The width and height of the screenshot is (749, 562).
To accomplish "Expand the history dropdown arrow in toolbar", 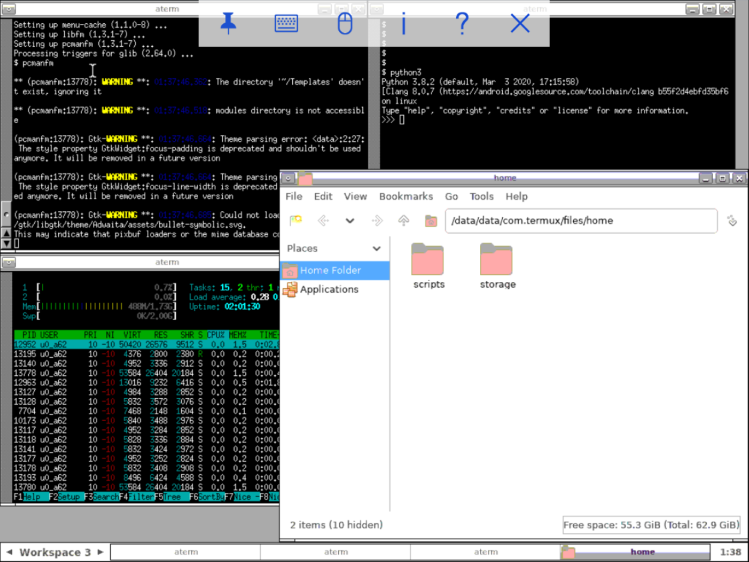I will [350, 221].
